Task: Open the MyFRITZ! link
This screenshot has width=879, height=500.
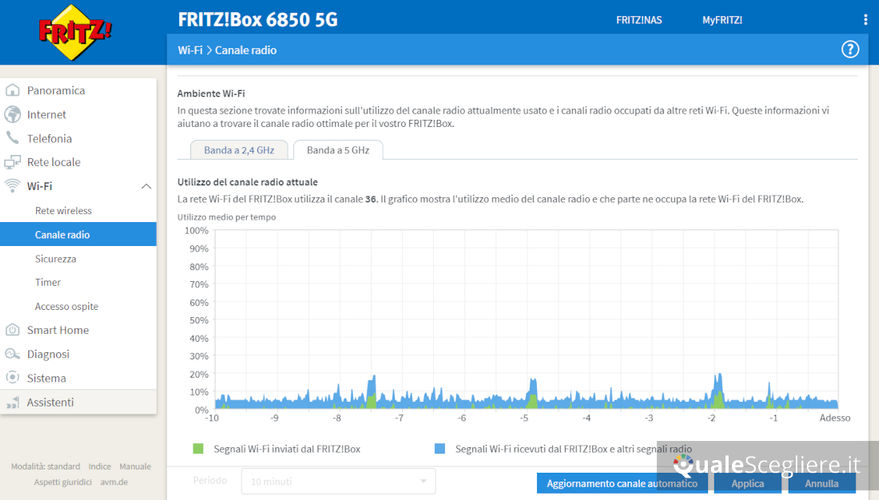Action: point(722,19)
